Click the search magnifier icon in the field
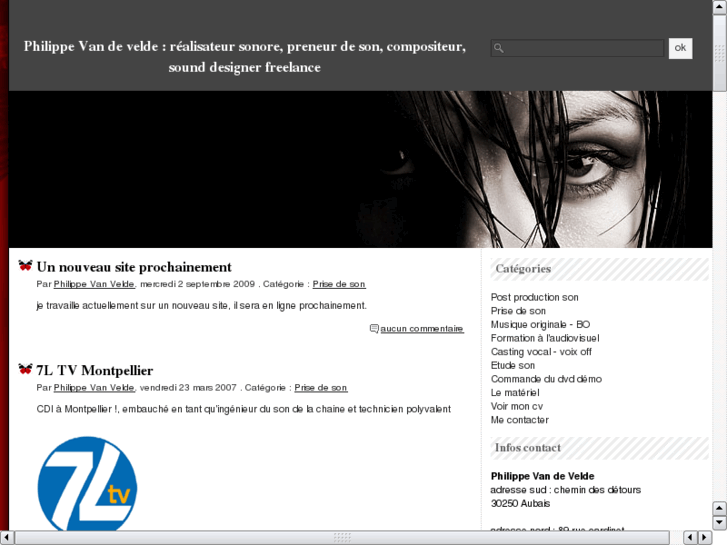The width and height of the screenshot is (727, 545). coord(499,48)
